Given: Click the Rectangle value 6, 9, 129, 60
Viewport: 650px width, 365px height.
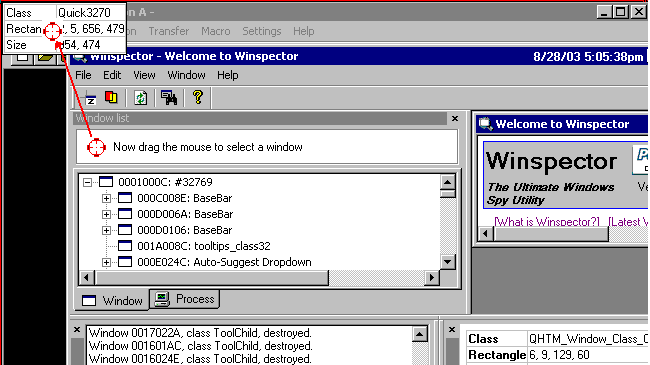Looking at the screenshot, I should [x=559, y=355].
